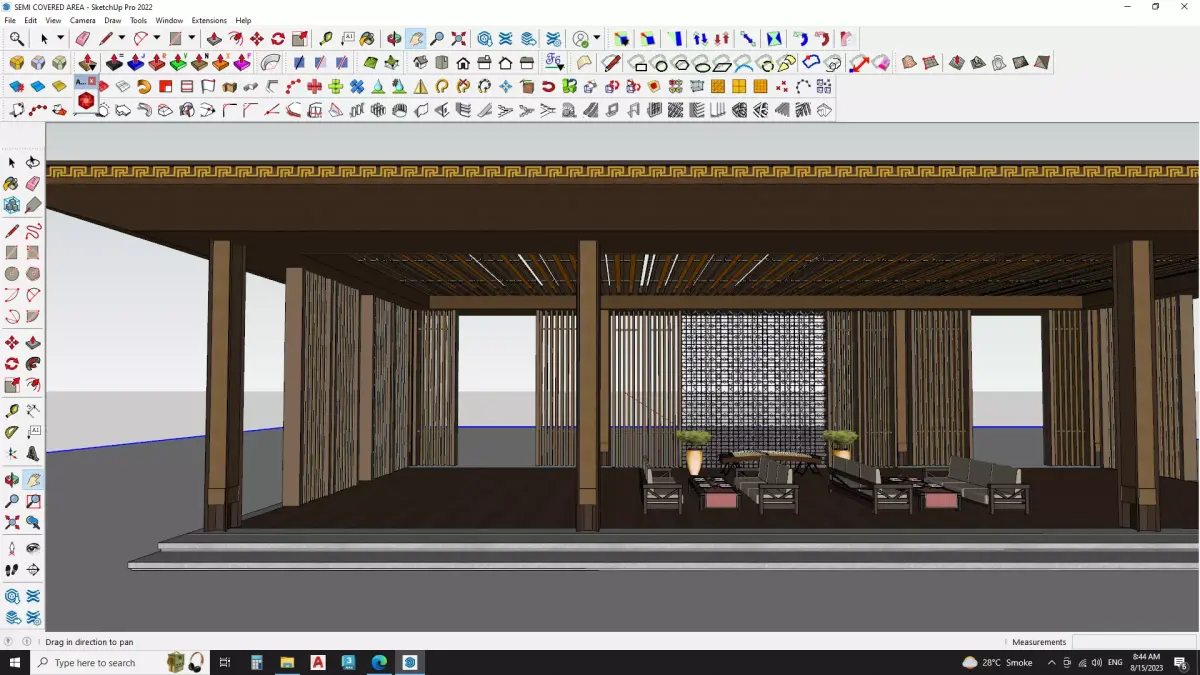Screen dimensions: 1200x675
Task: Select the Look Around eye tool
Action: (33, 548)
